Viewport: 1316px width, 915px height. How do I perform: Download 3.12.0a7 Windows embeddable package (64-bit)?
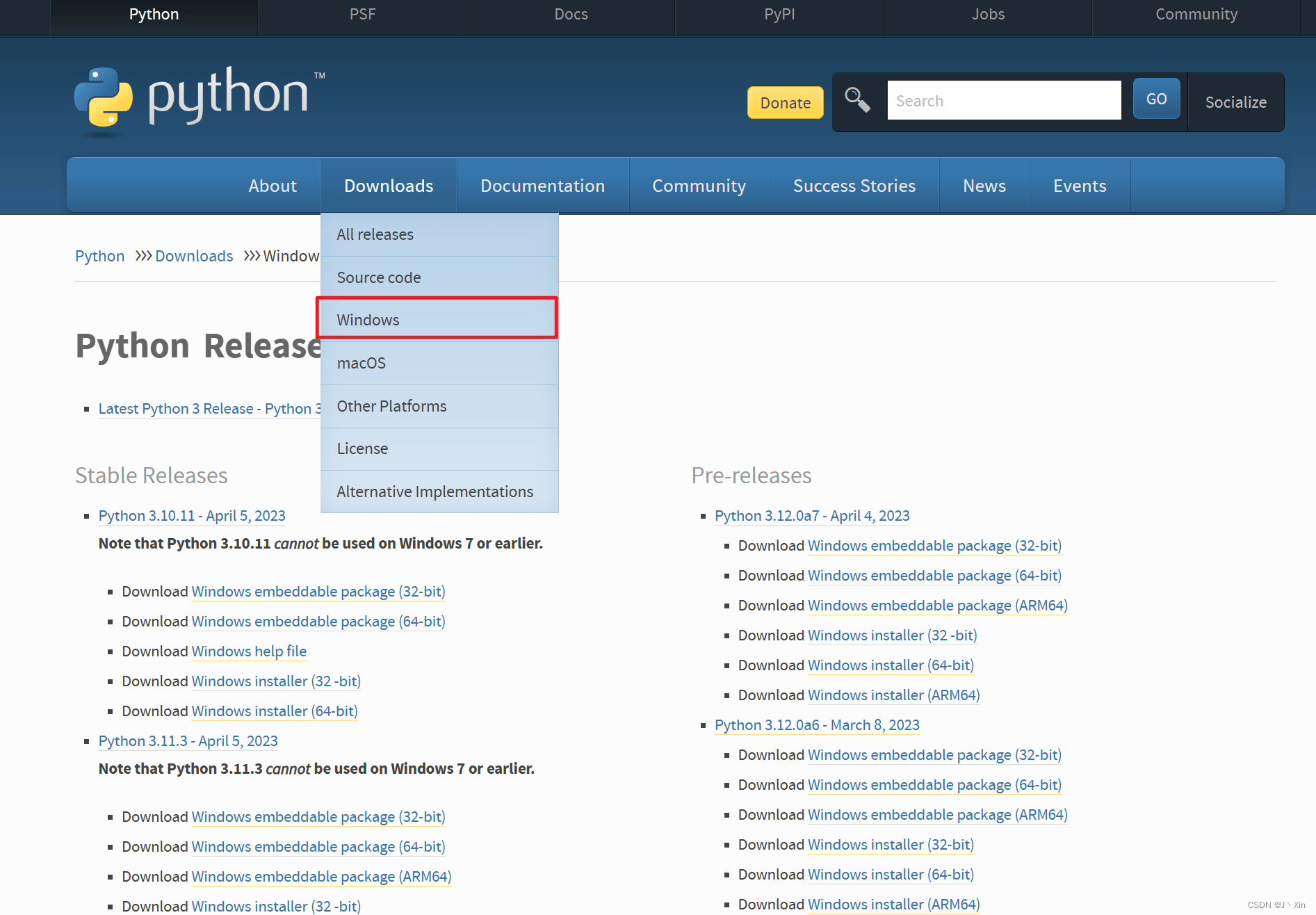click(935, 576)
